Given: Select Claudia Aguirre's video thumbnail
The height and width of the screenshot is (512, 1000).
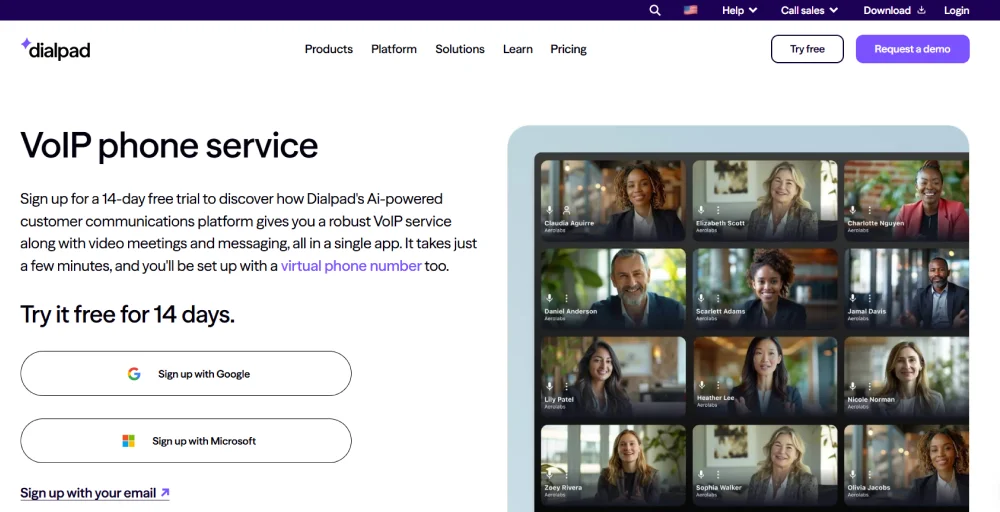Looking at the screenshot, I should coord(613,200).
